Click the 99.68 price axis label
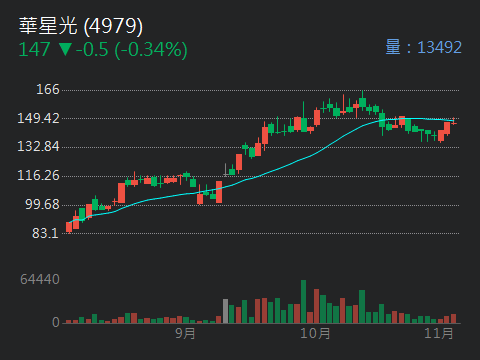The image size is (480, 360). coord(42,204)
